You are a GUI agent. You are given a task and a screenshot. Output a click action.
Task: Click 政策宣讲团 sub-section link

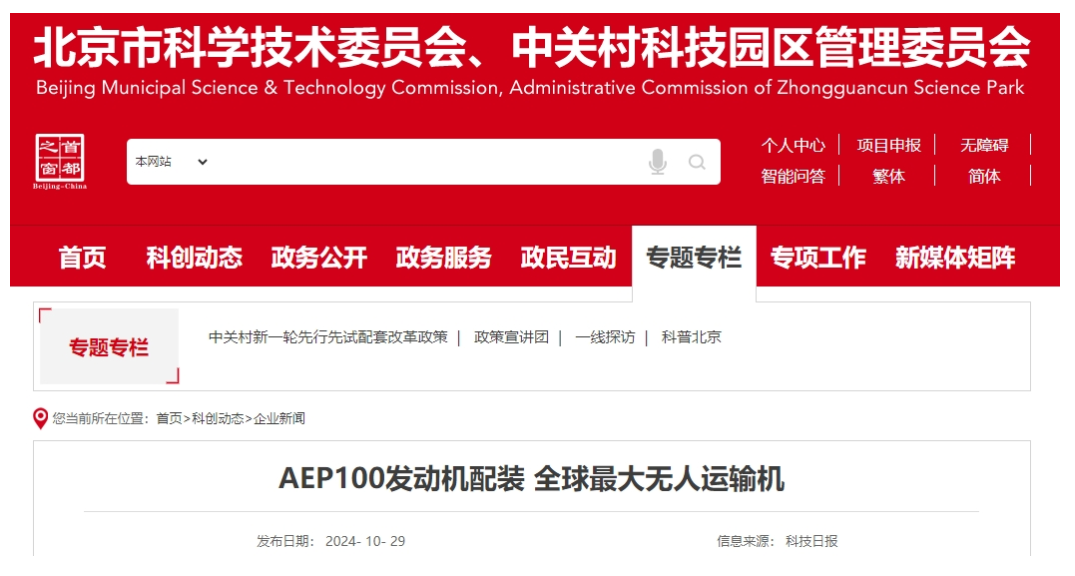[511, 337]
